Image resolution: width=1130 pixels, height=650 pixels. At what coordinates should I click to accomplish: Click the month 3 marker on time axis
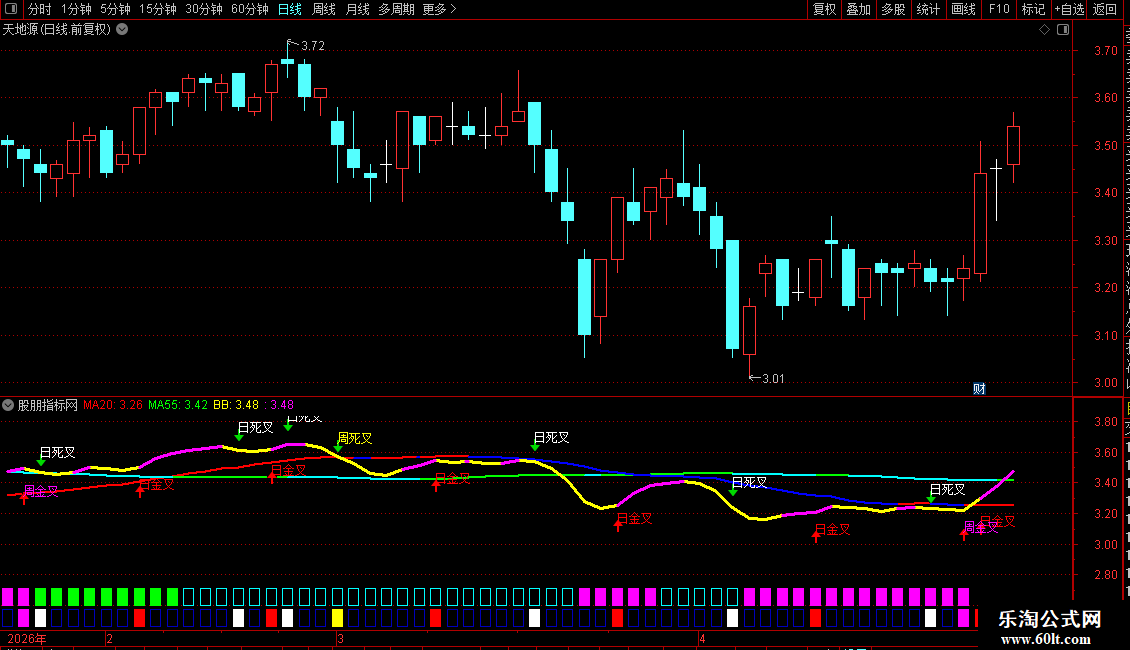click(x=340, y=638)
